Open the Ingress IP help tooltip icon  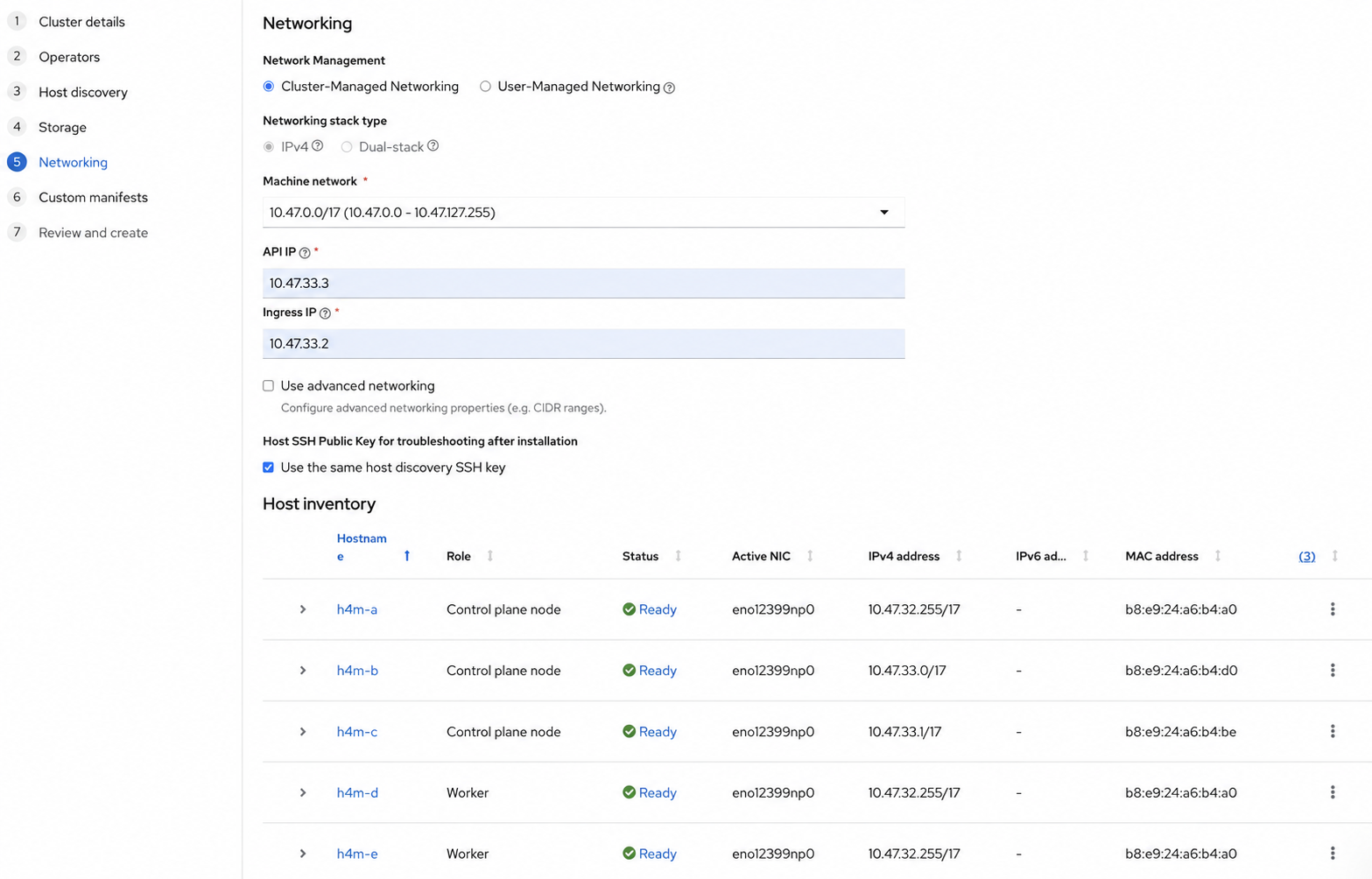(x=325, y=313)
